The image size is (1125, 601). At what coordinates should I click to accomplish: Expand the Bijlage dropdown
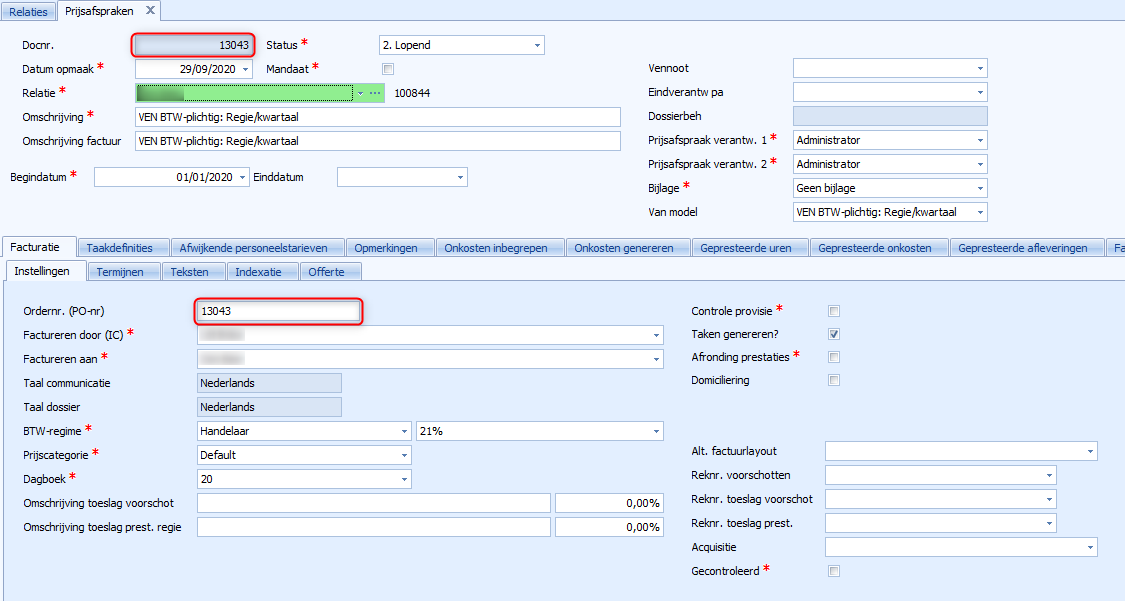(x=980, y=188)
